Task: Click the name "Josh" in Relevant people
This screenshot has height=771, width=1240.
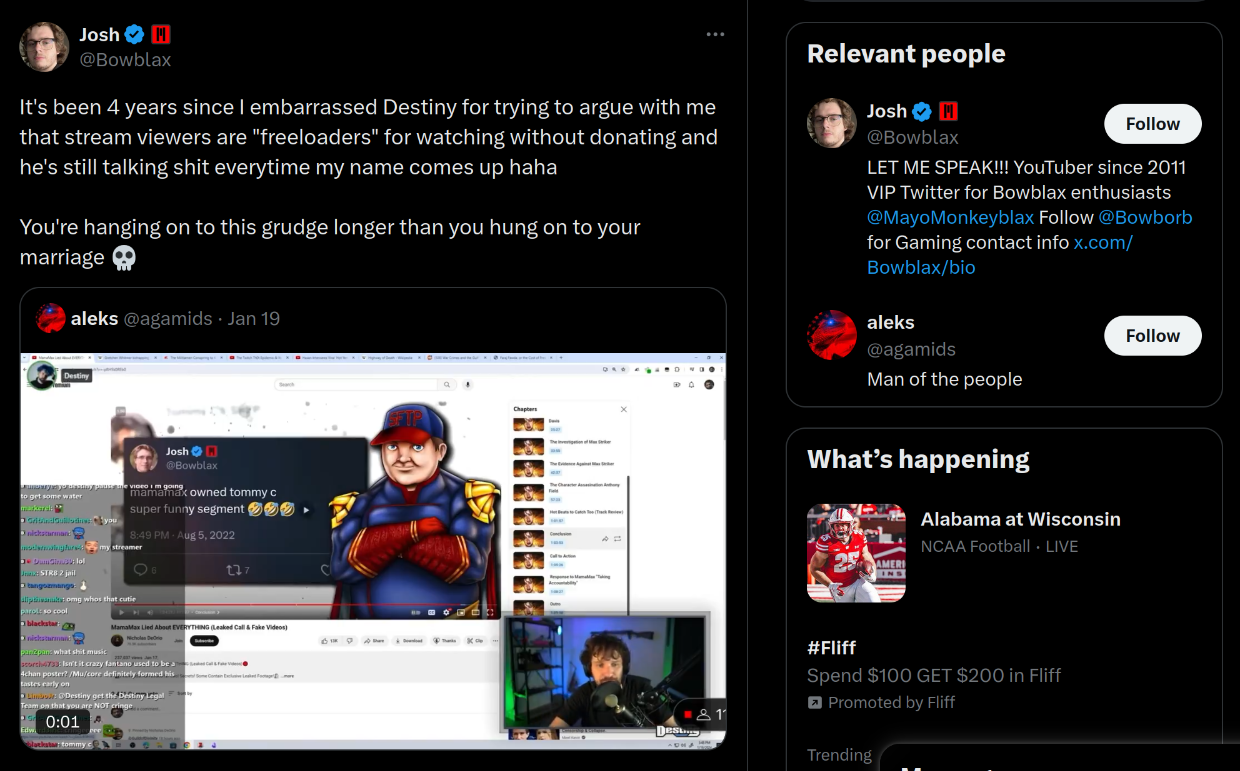Action: (x=887, y=111)
